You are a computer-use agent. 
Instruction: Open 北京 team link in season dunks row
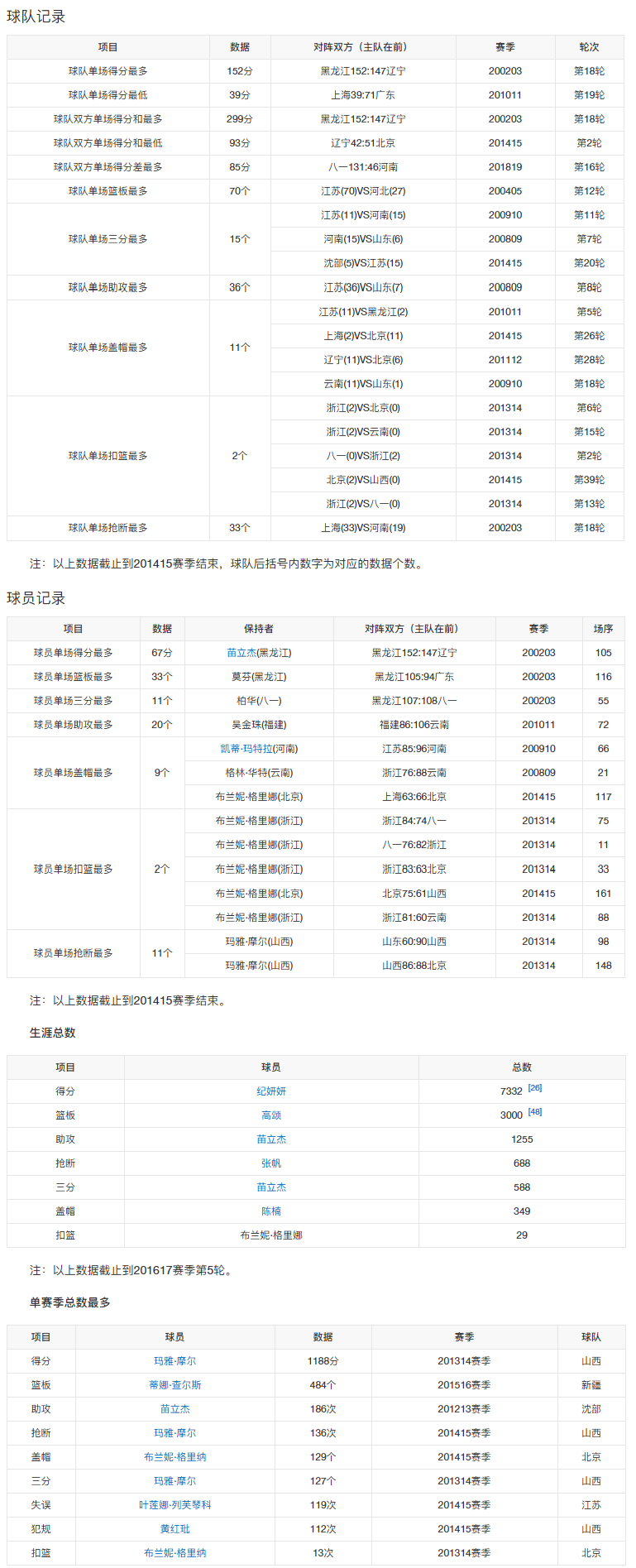pos(591,1553)
